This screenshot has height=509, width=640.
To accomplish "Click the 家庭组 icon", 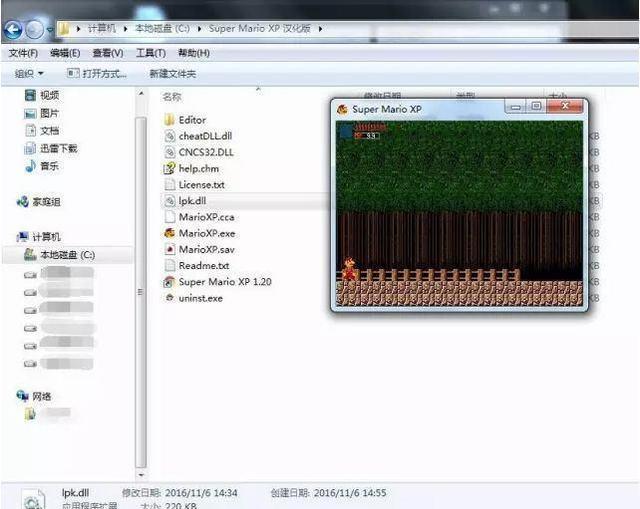I will click(x=22, y=202).
